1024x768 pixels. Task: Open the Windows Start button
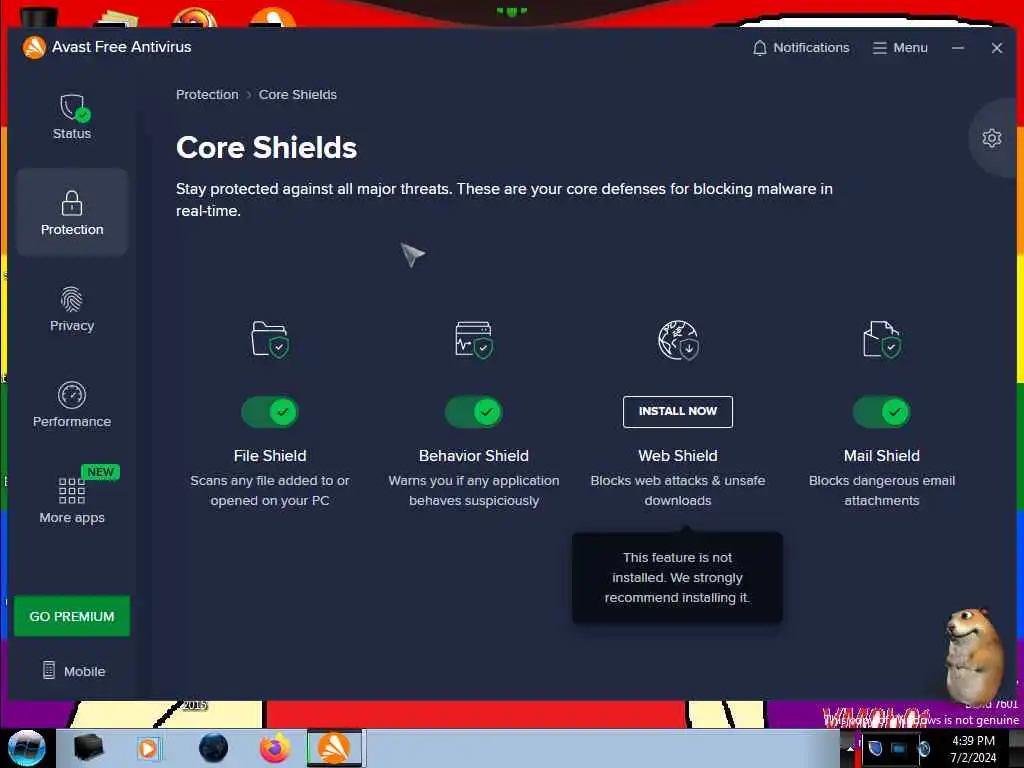pyautogui.click(x=26, y=748)
